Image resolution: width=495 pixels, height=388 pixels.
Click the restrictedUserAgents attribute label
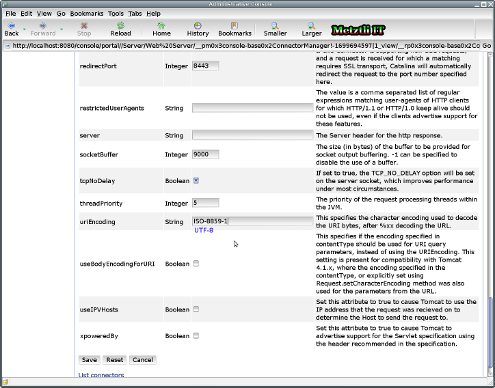point(112,108)
